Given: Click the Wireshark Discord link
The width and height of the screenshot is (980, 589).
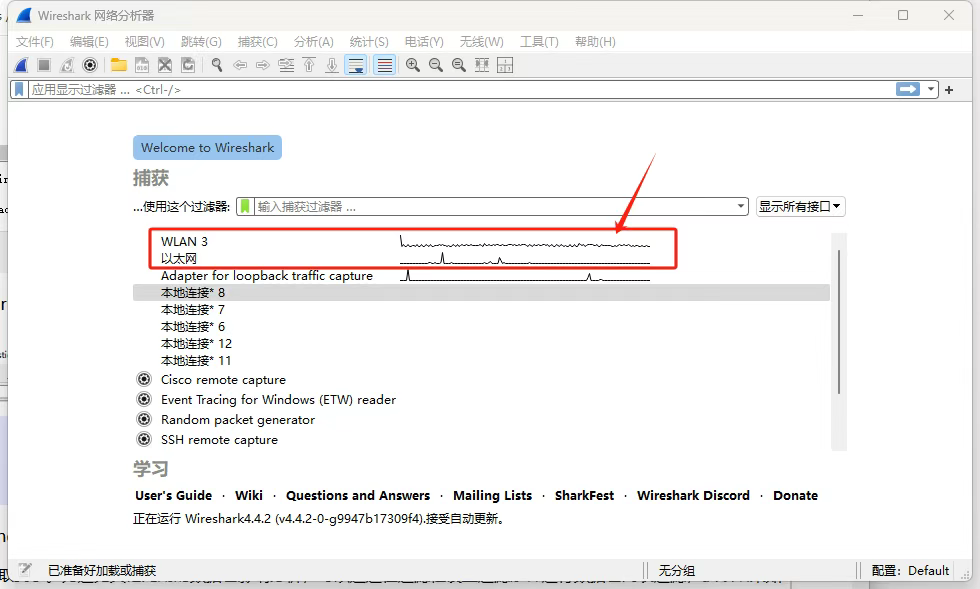Looking at the screenshot, I should pos(693,495).
